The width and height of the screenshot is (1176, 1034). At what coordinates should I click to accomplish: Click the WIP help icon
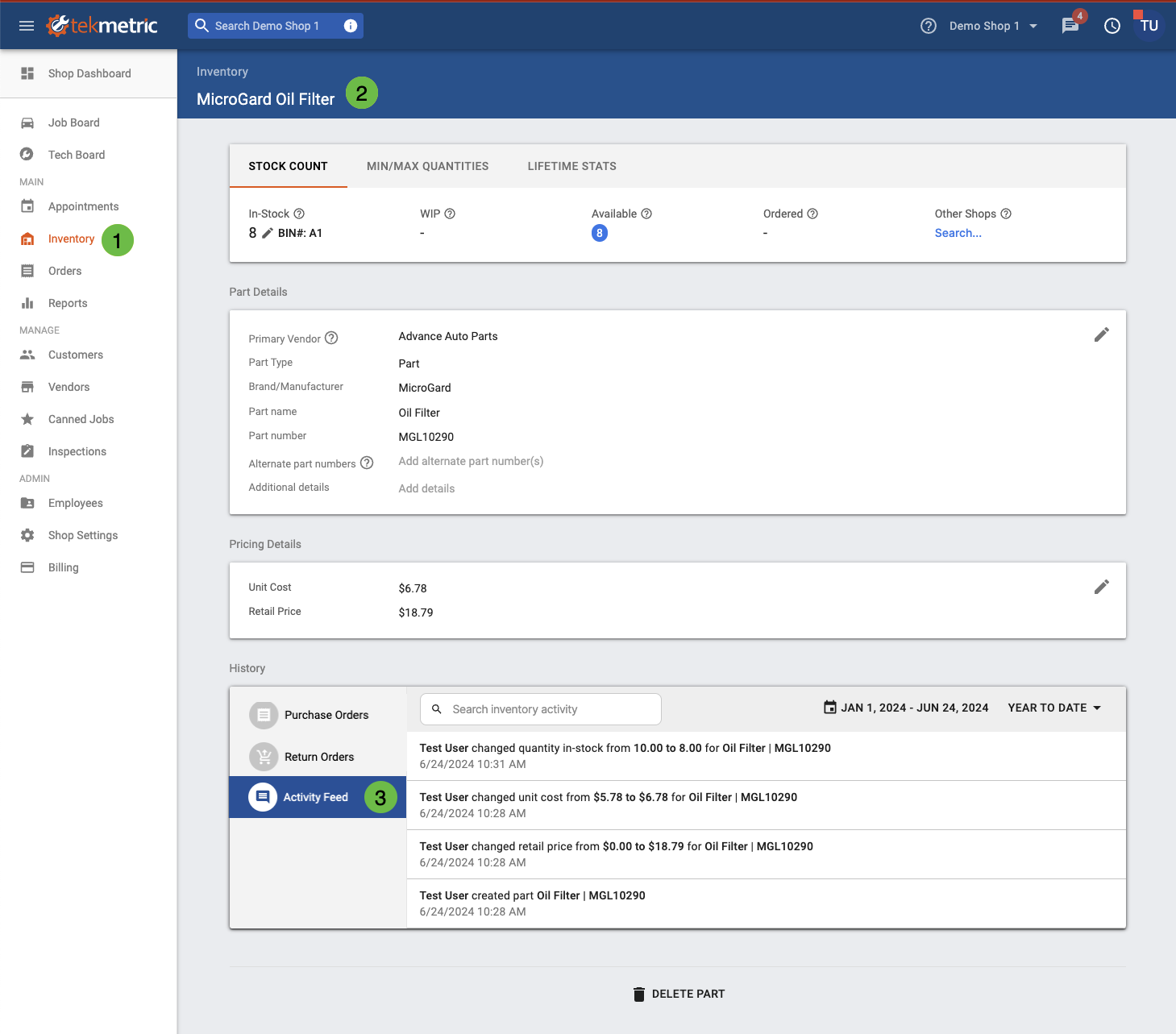[x=450, y=214]
